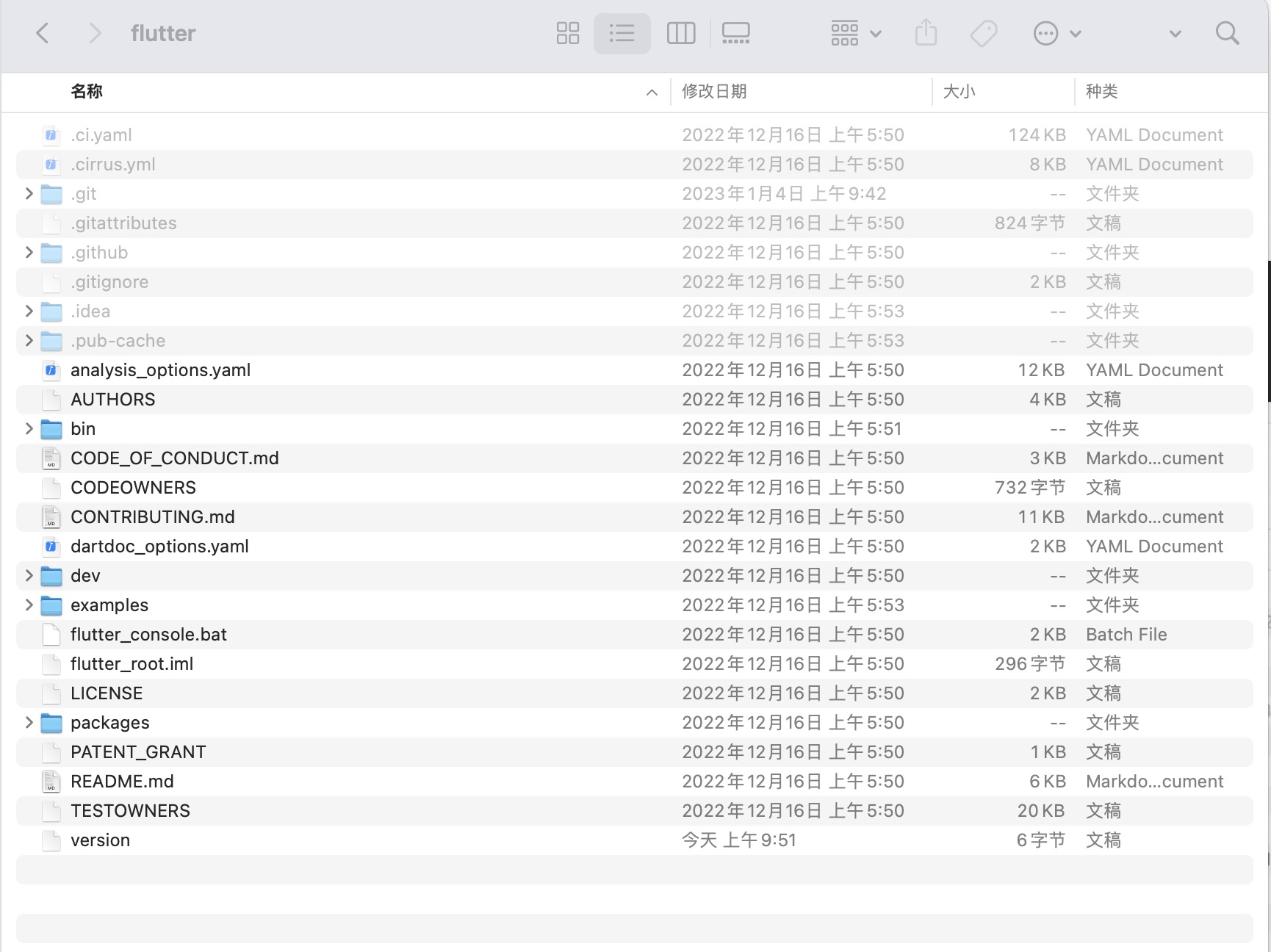Select the .gitattributes file name
This screenshot has width=1271, height=952.
123,223
